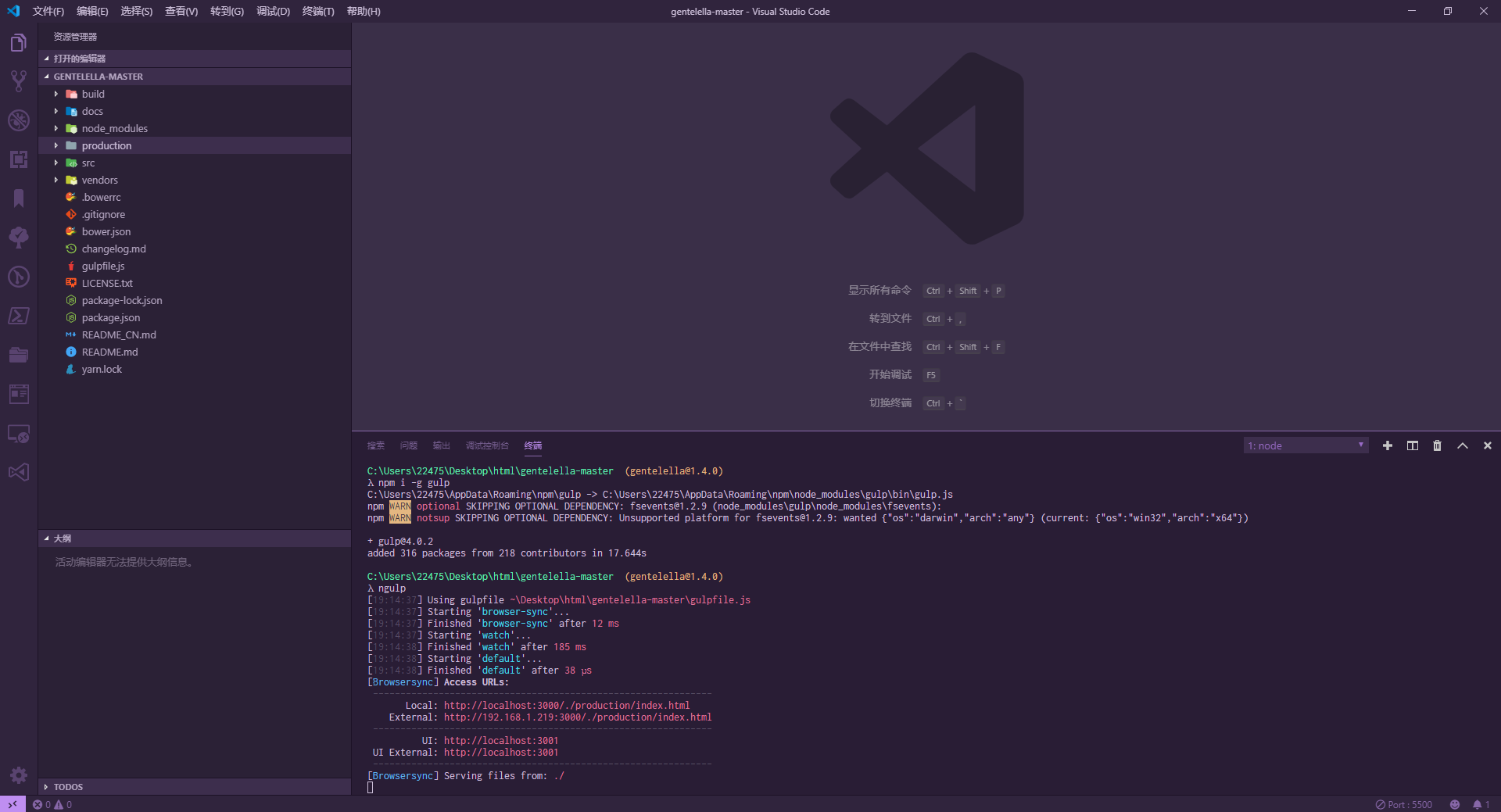Viewport: 1501px width, 812px height.
Task: Open the 文件(F) menu
Action: pyautogui.click(x=48, y=11)
